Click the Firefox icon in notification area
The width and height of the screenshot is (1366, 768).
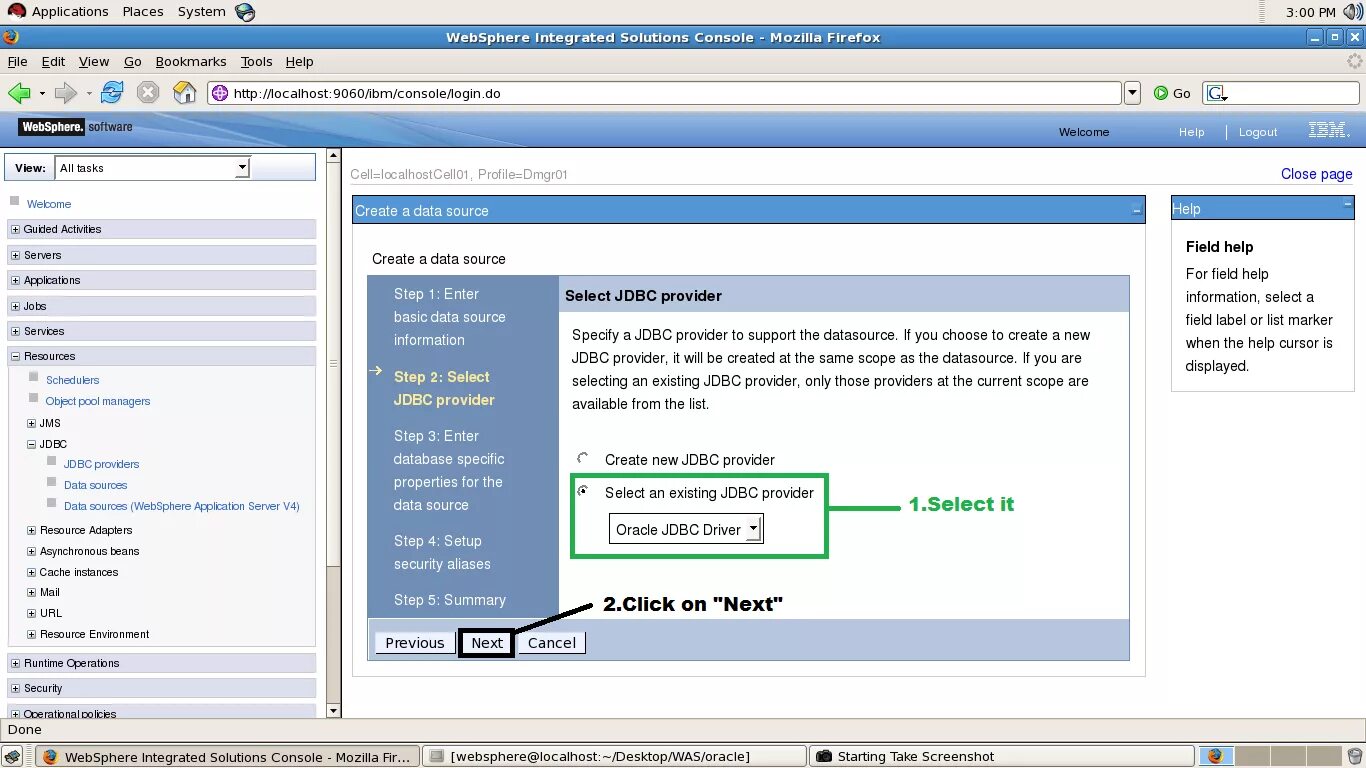pos(1215,757)
